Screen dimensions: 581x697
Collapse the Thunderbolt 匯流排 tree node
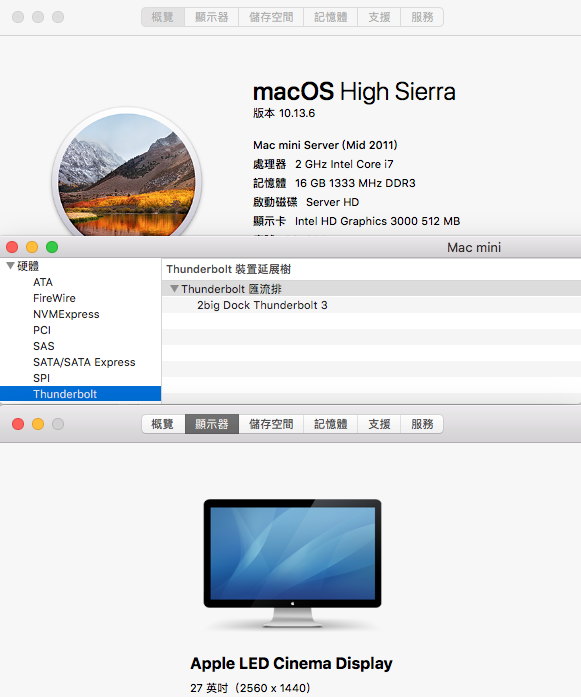(174, 289)
